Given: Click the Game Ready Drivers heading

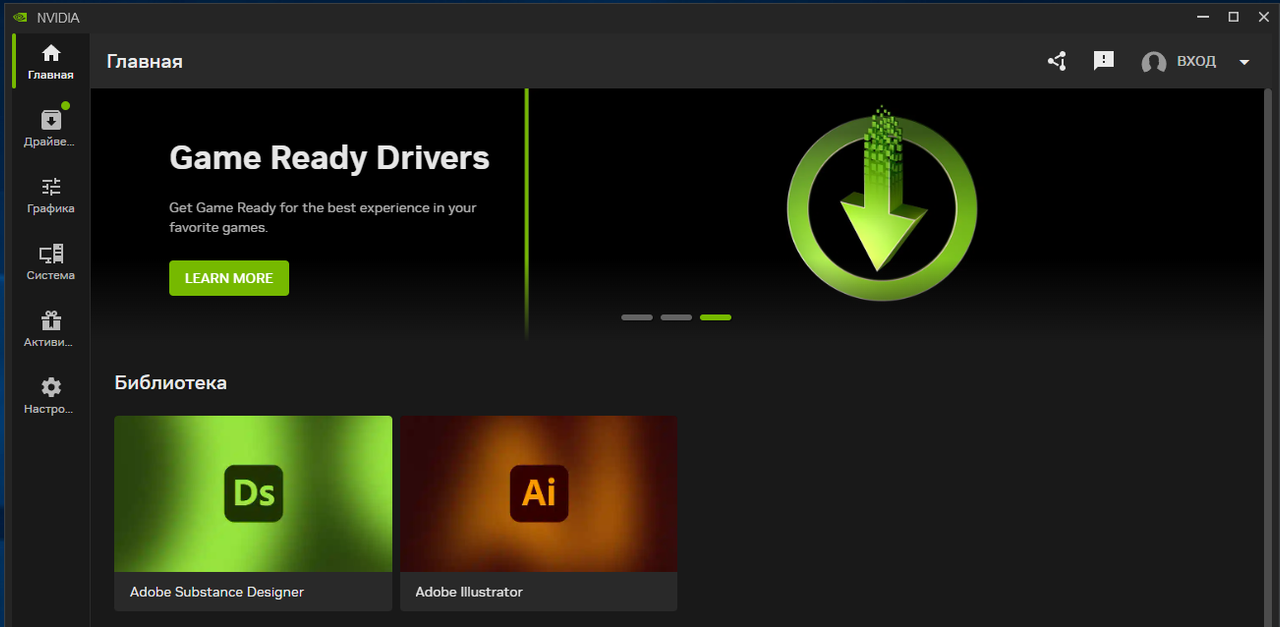Looking at the screenshot, I should pos(329,158).
